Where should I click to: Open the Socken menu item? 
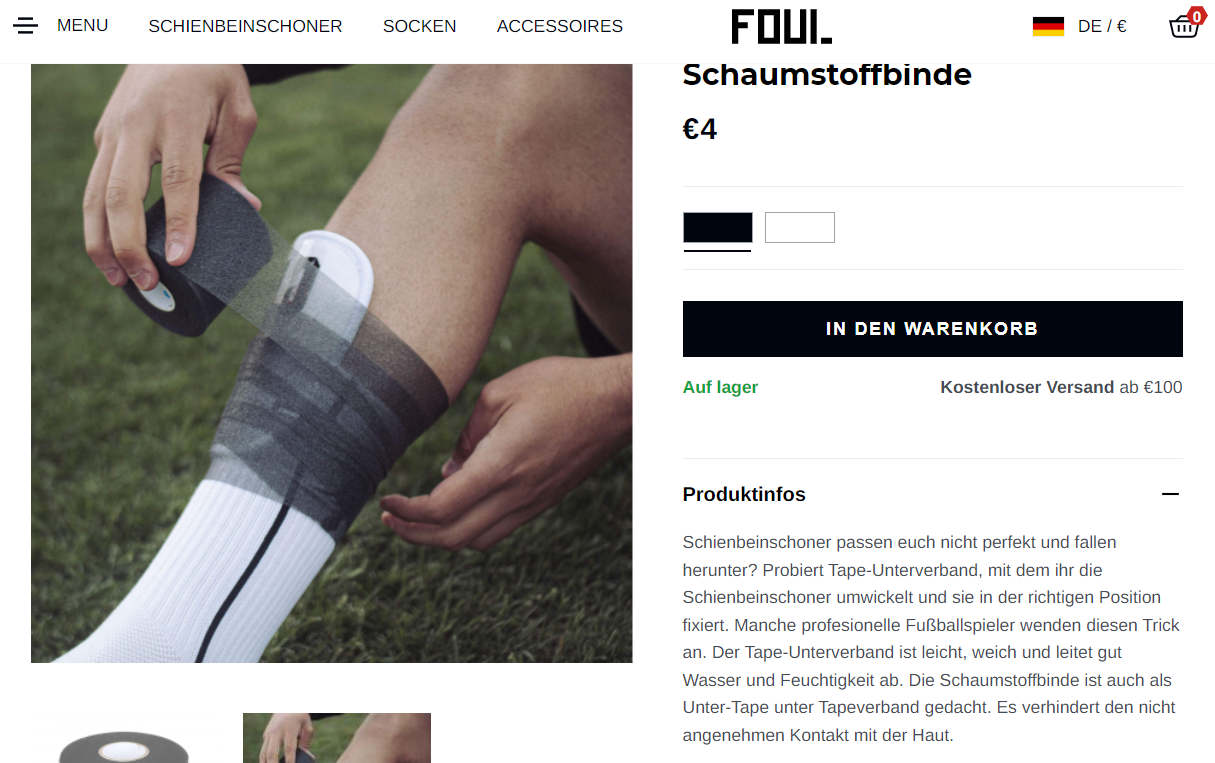[x=419, y=26]
